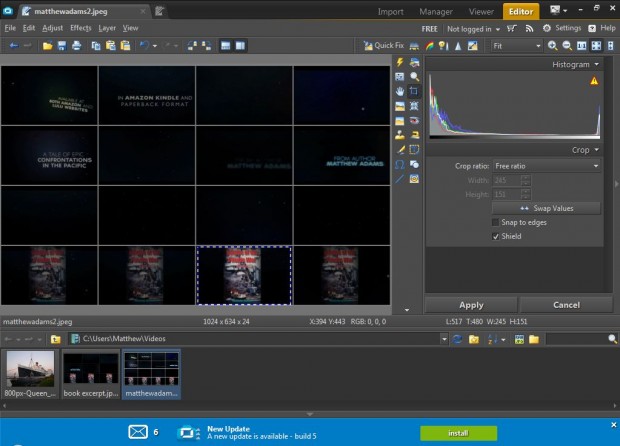Open the Adjust menu

pyautogui.click(x=53, y=28)
